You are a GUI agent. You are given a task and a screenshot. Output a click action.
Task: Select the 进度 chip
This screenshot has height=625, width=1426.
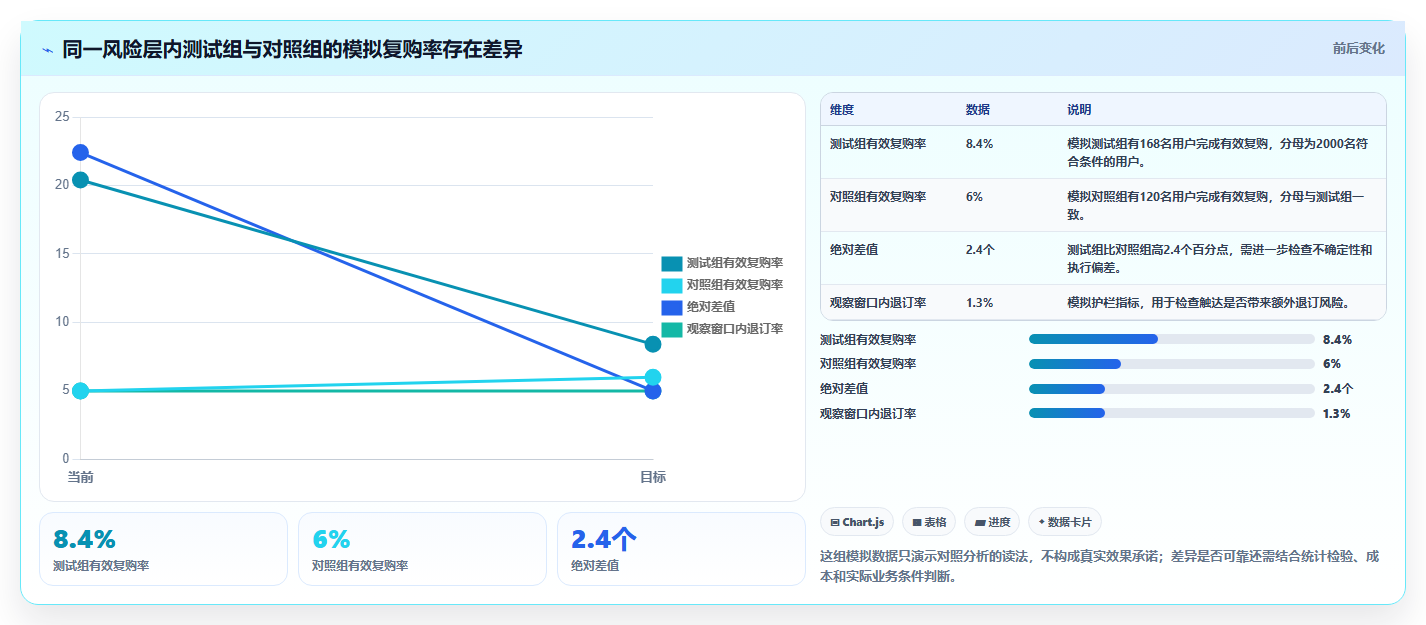992,522
